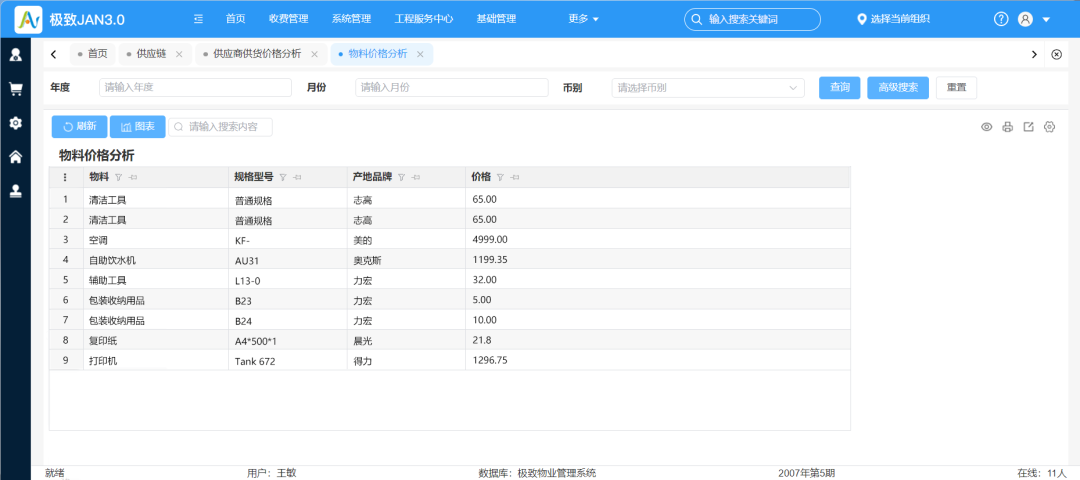
Task: Expand the user account dropdown arrow
Action: click(1046, 20)
